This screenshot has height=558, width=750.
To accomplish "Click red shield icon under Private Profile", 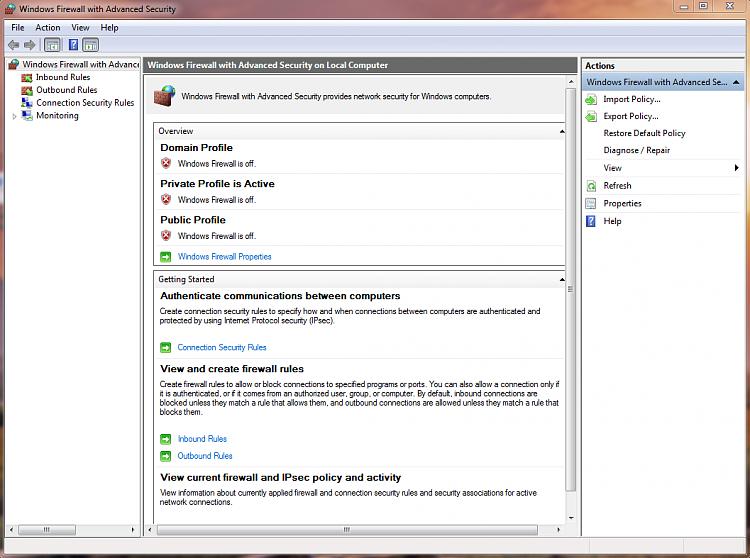I will click(166, 199).
